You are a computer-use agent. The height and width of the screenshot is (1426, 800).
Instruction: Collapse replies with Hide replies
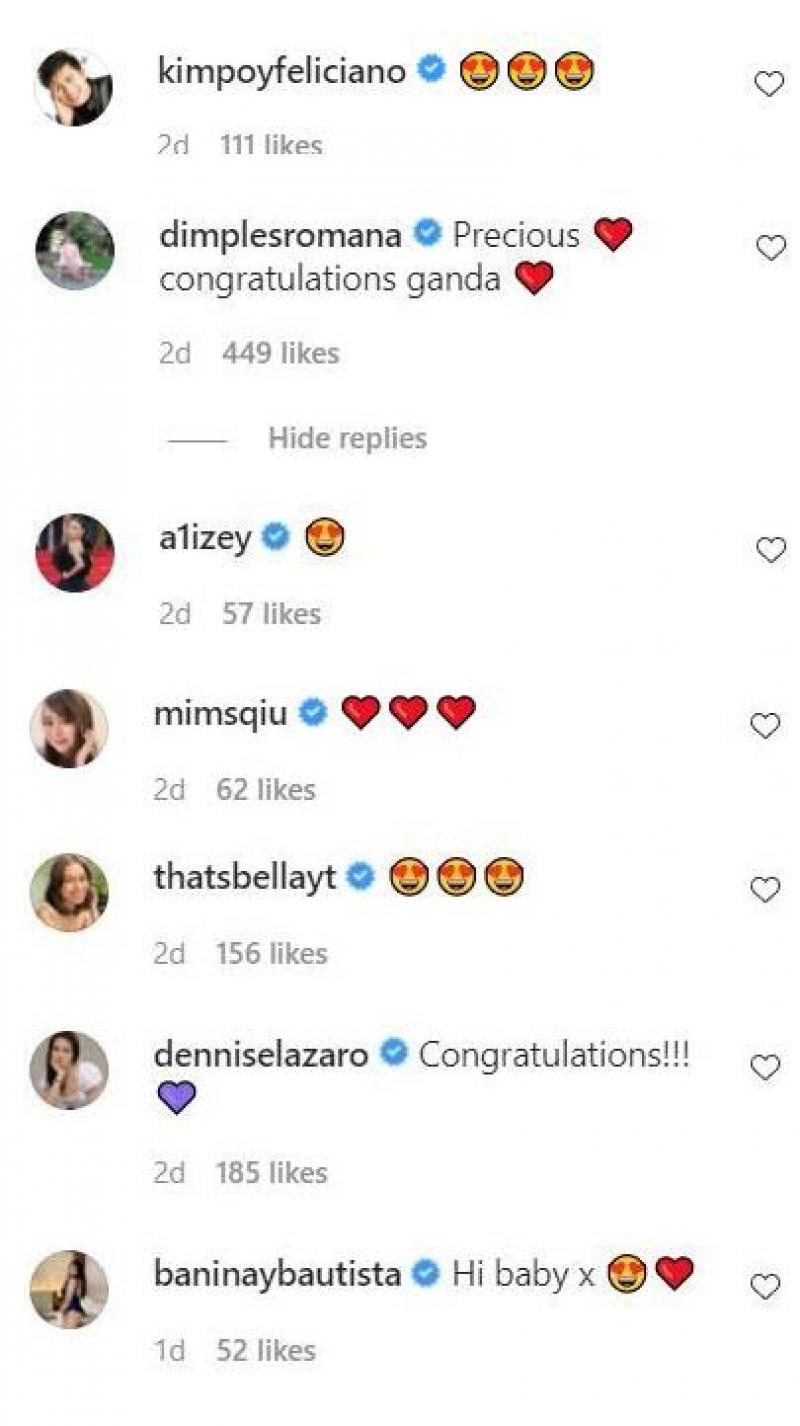pyautogui.click(x=347, y=438)
